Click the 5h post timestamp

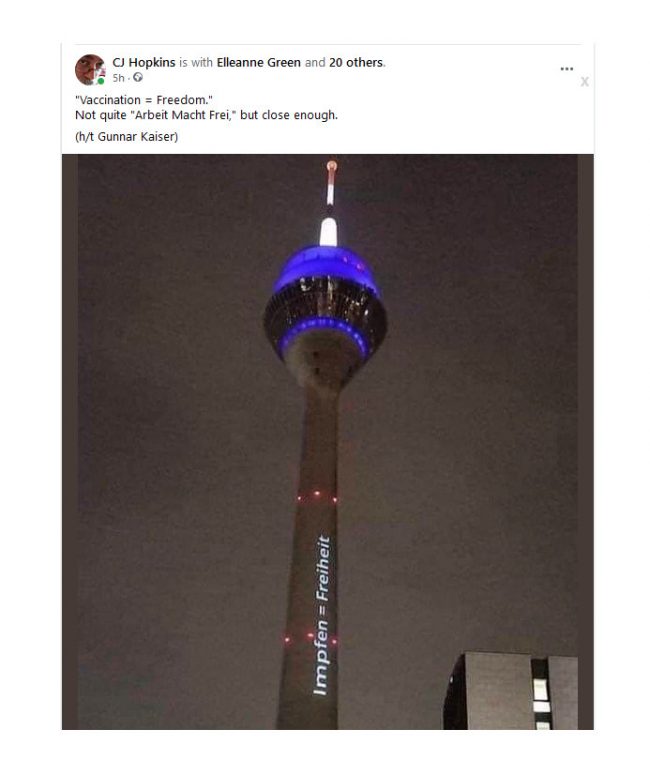tap(118, 78)
